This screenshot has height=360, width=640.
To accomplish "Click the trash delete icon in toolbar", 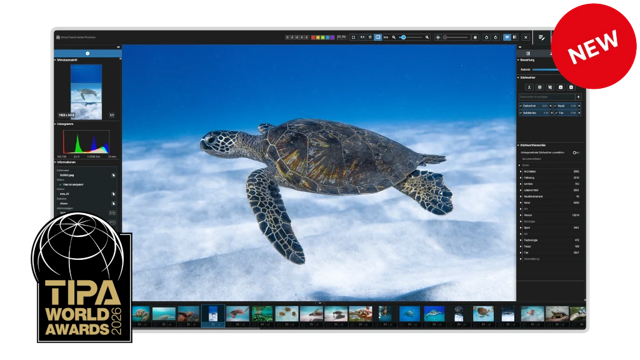I will point(370,38).
